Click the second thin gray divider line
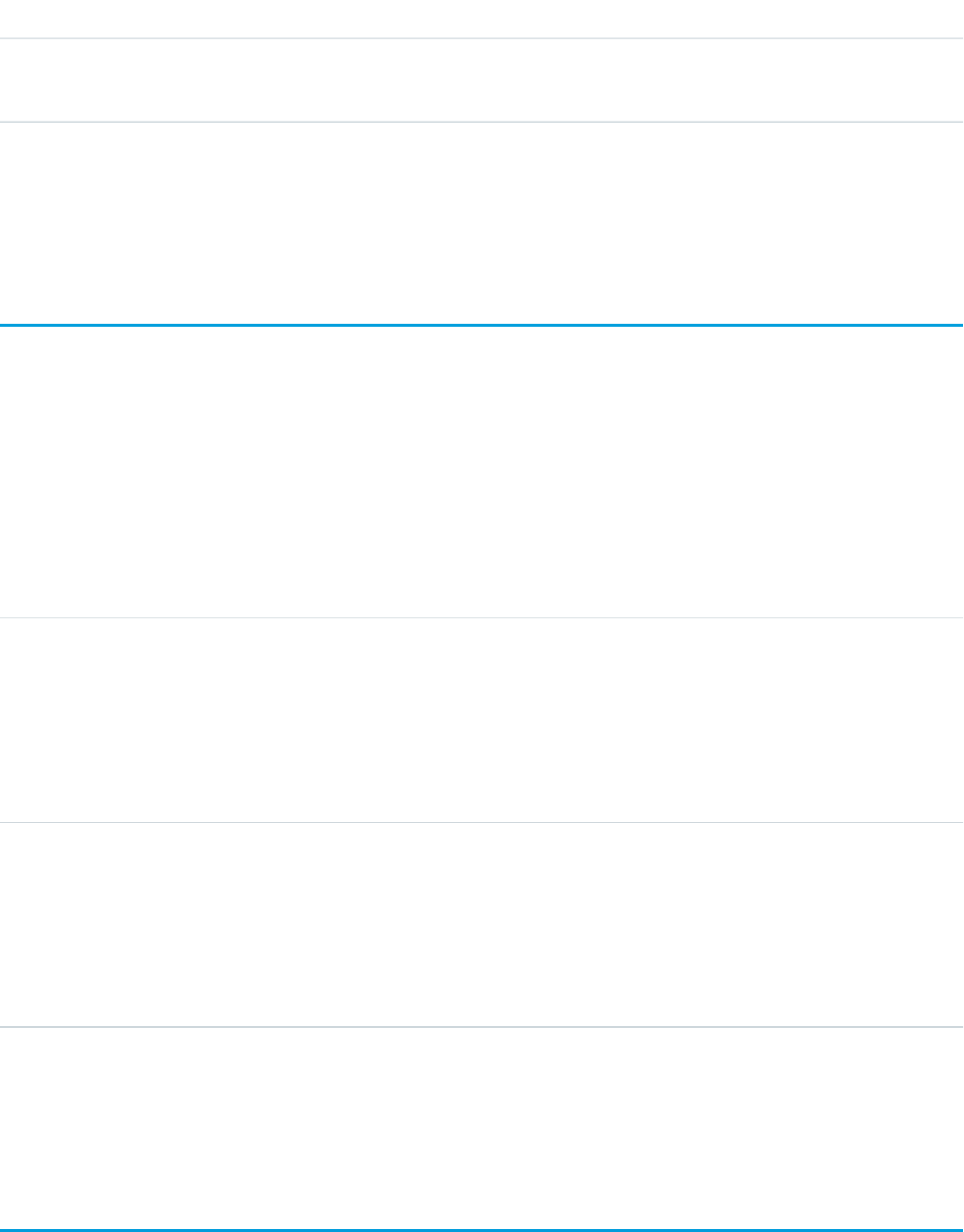 pyautogui.click(x=482, y=122)
